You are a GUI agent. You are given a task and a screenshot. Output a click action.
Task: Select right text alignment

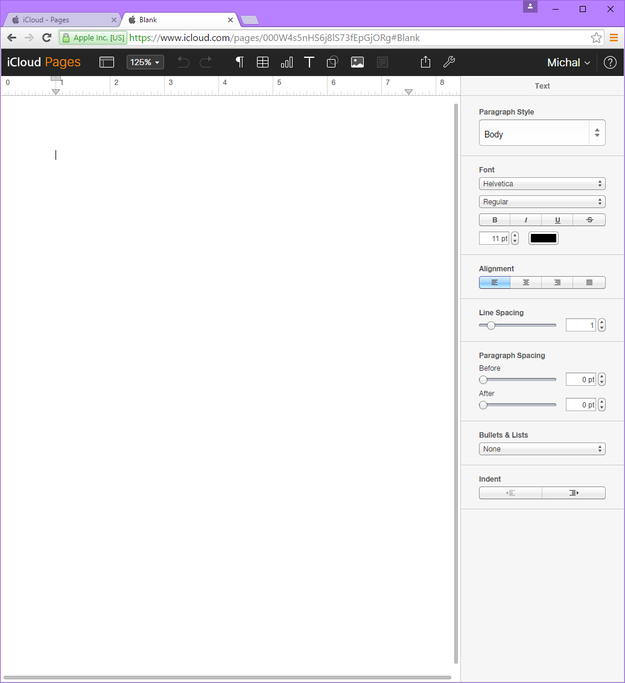(557, 283)
